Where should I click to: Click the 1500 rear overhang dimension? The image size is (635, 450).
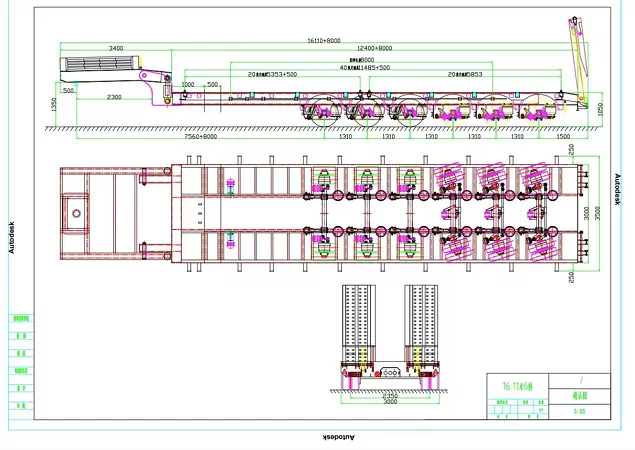click(563, 136)
